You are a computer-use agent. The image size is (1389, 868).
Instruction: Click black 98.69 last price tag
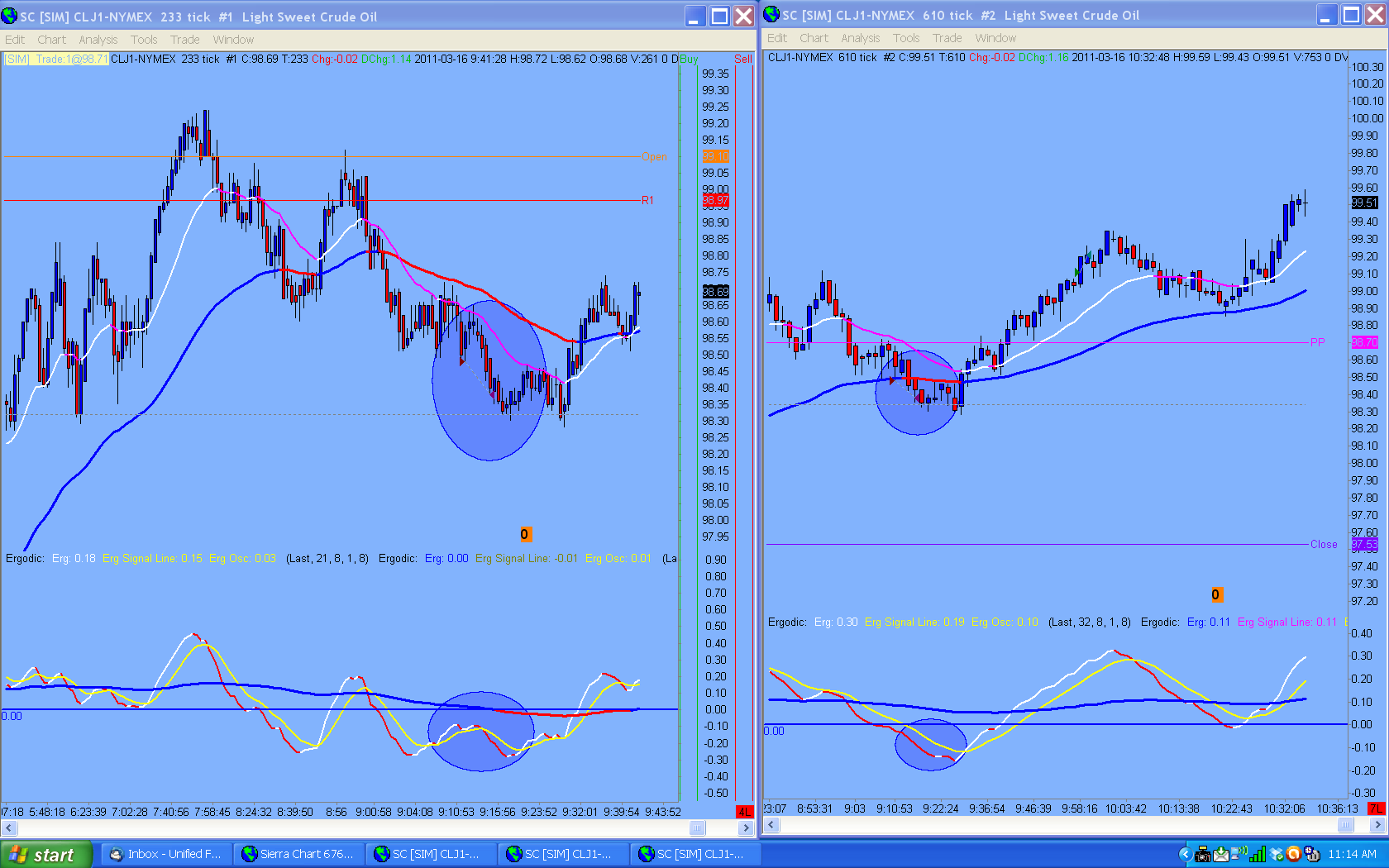point(715,292)
